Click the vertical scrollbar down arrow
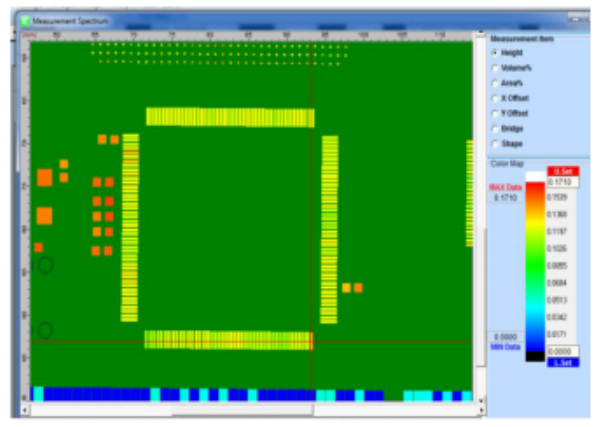 (481, 400)
